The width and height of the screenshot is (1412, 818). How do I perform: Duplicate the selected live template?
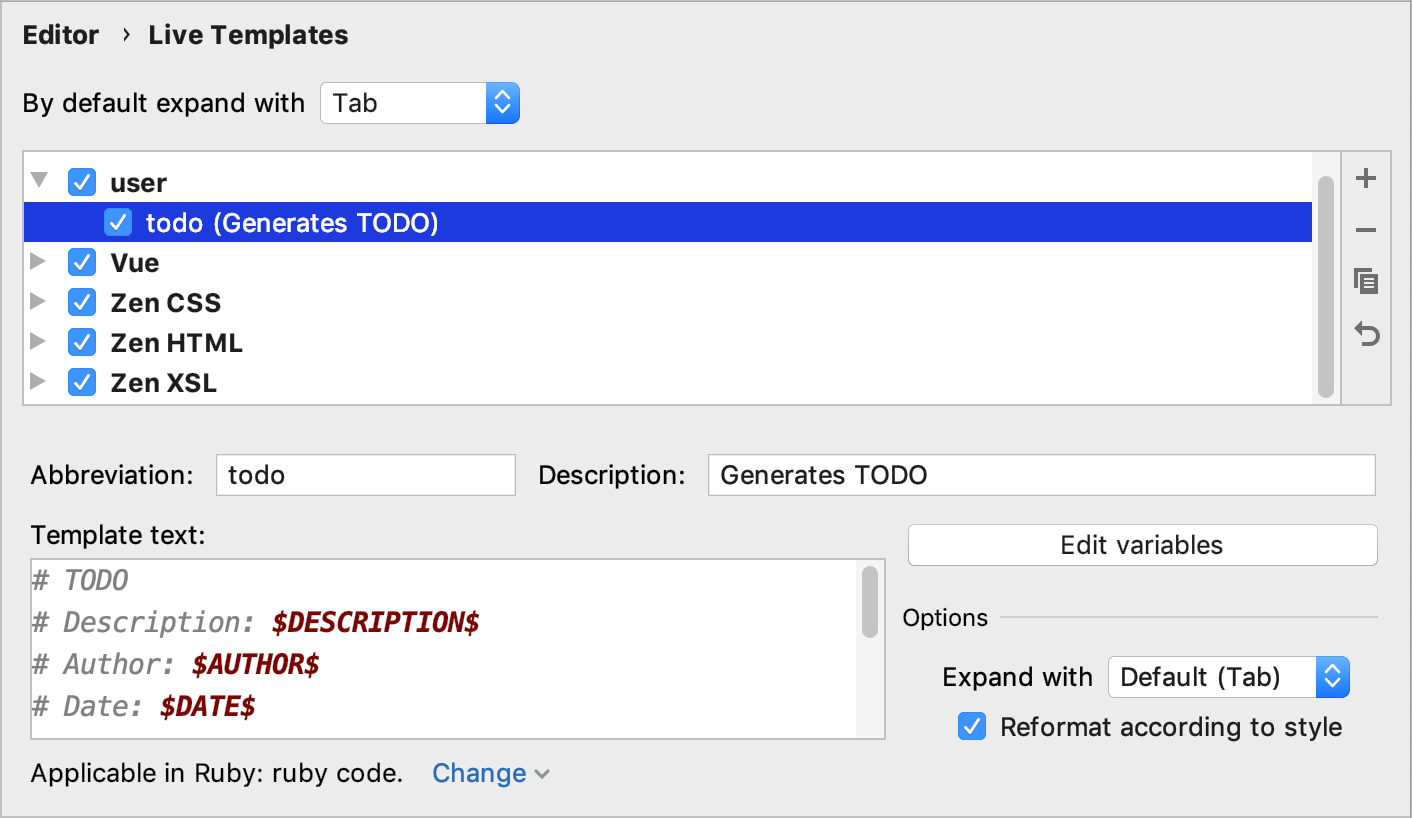point(1365,281)
